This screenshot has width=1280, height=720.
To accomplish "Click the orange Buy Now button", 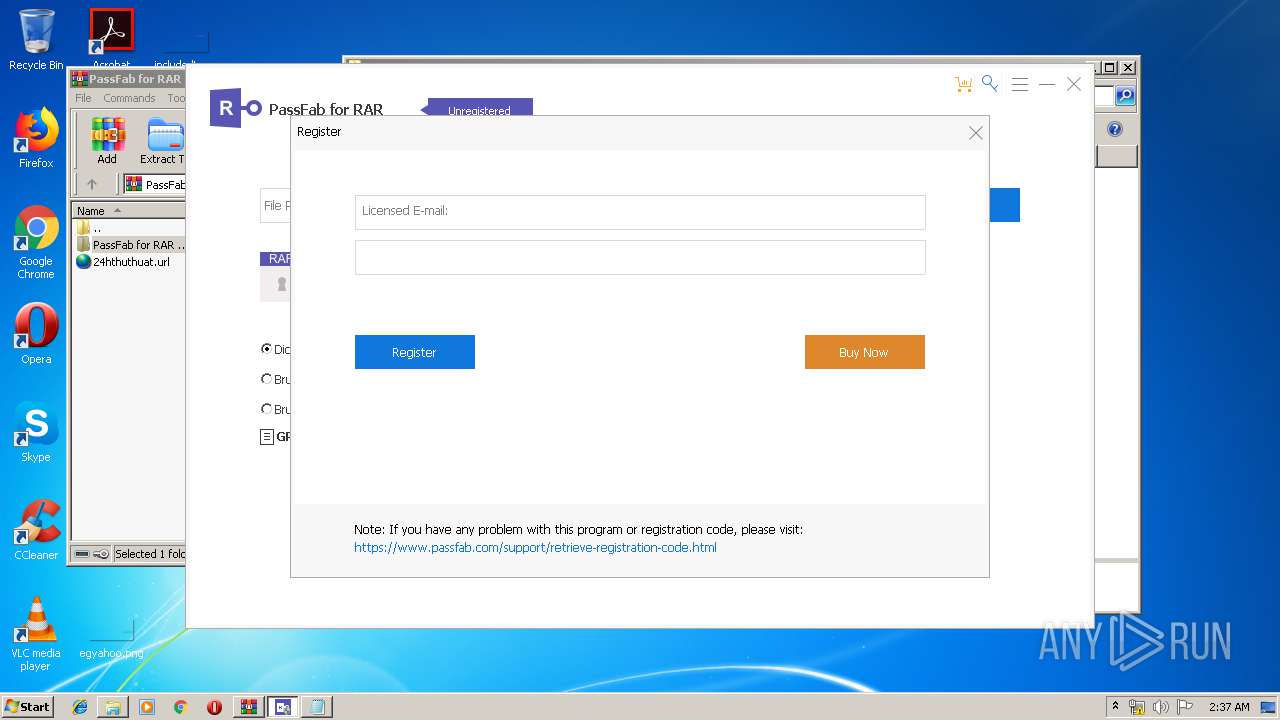I will pyautogui.click(x=865, y=352).
